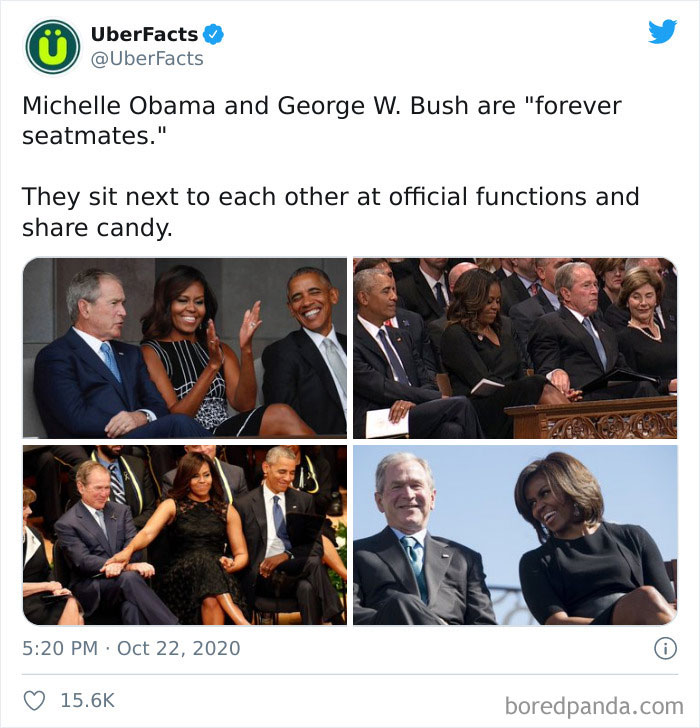The image size is (700, 728).
Task: Open the tweet info circle icon
Action: coord(665,648)
